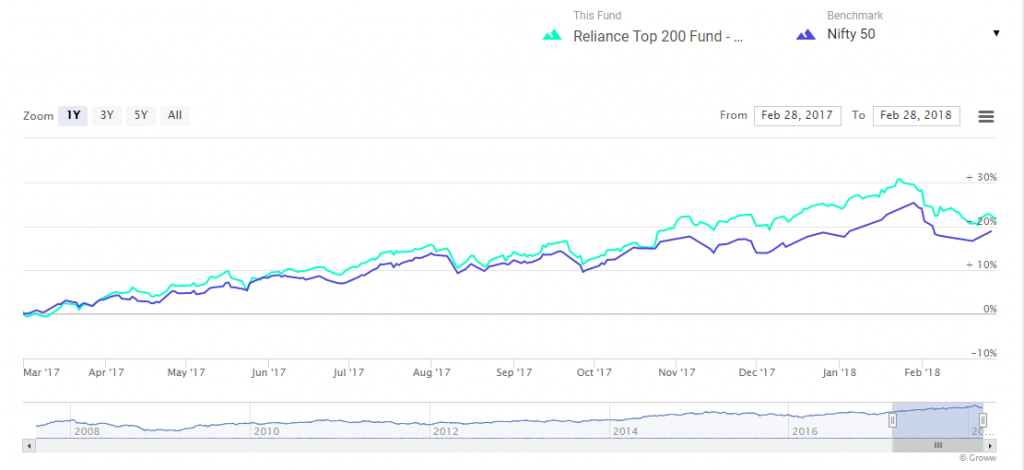The height and width of the screenshot is (470, 1024).
Task: Click the scrollbar right arrow button
Action: click(x=990, y=445)
